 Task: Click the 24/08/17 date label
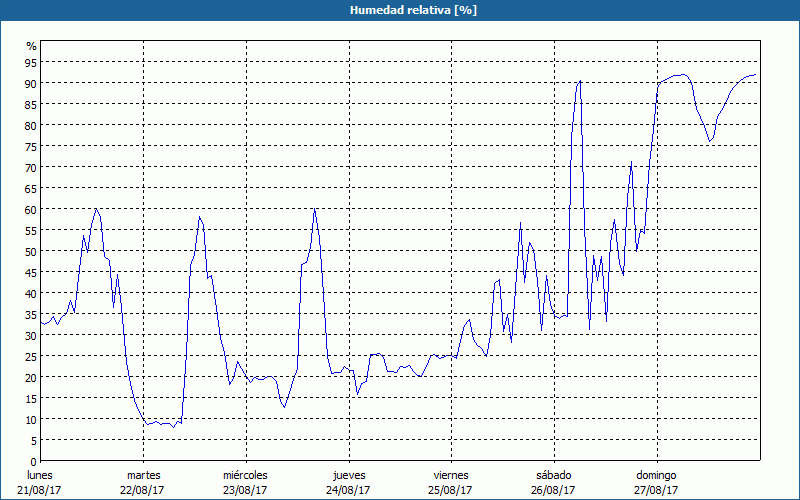coord(348,490)
